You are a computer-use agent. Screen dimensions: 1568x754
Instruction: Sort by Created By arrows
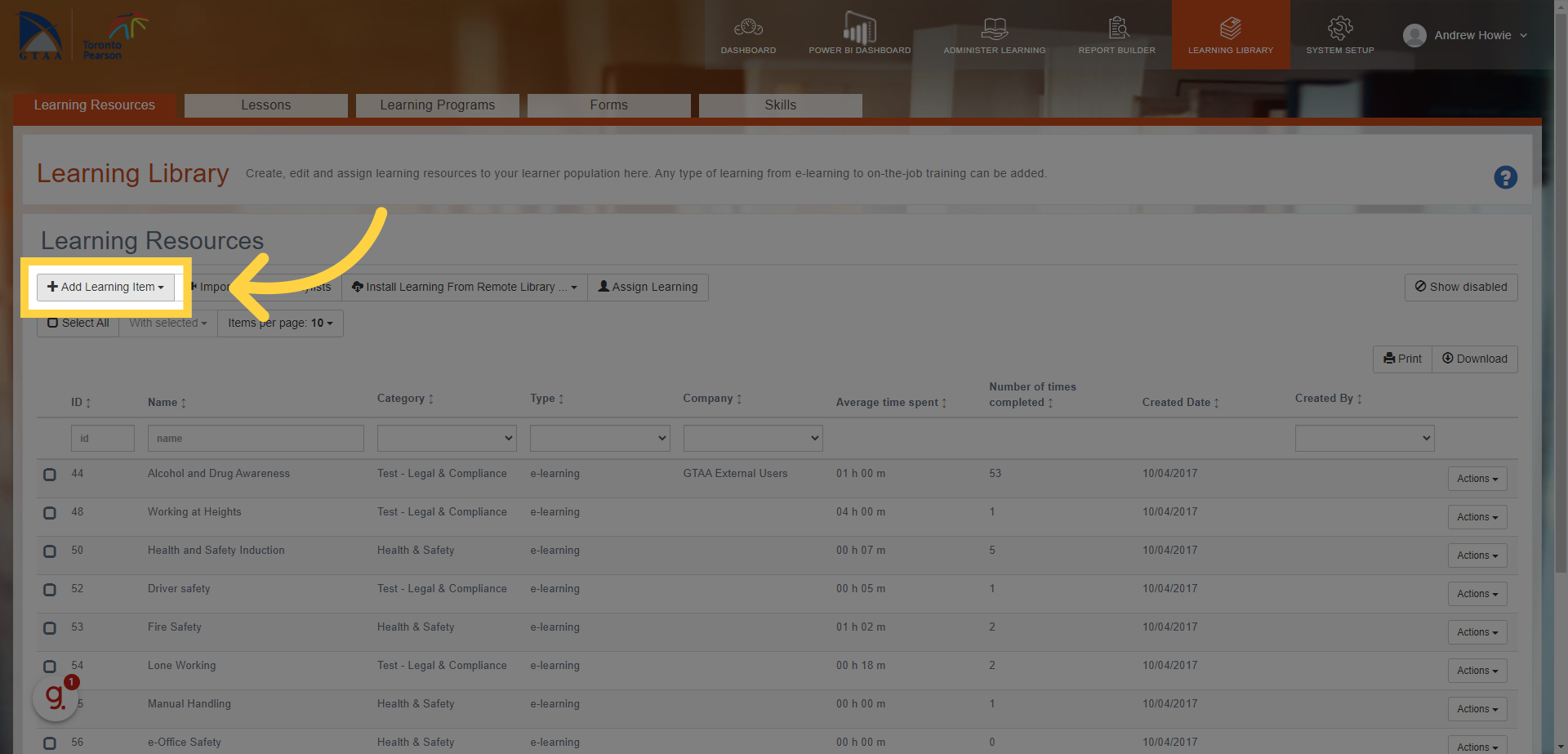coord(1360,399)
